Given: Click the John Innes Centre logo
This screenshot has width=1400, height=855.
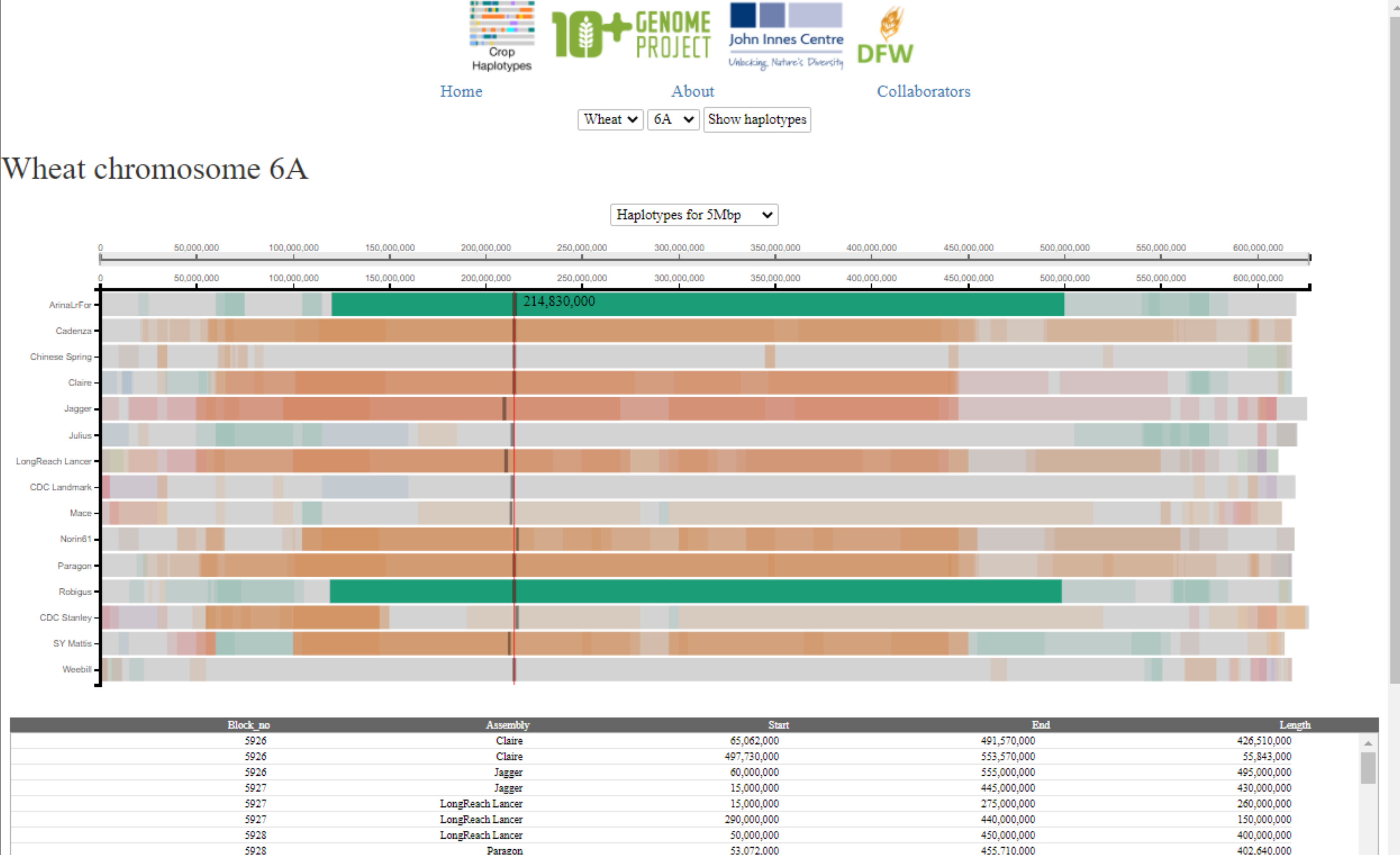Looking at the screenshot, I should [786, 36].
